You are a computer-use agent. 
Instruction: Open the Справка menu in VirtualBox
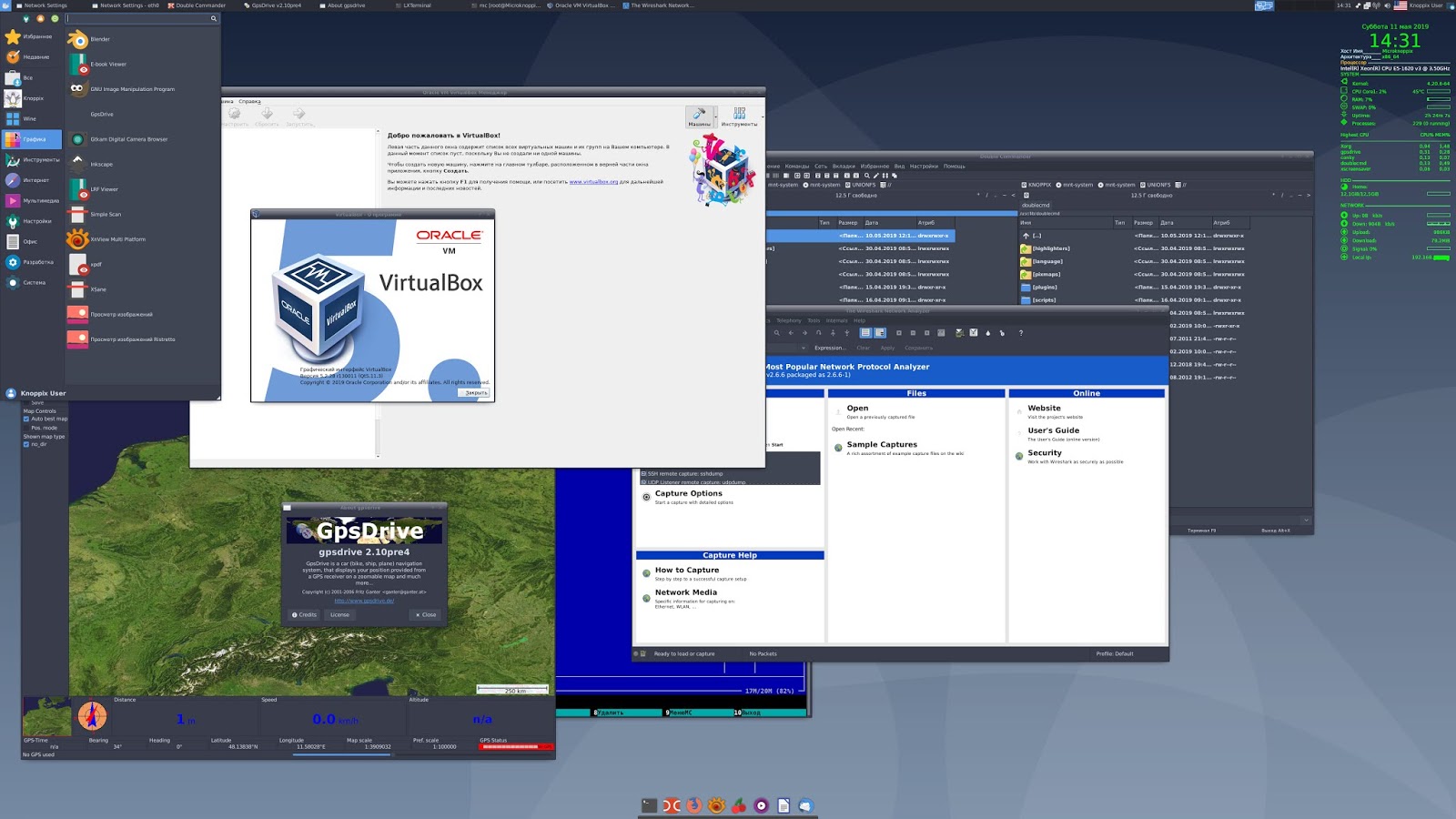click(249, 101)
